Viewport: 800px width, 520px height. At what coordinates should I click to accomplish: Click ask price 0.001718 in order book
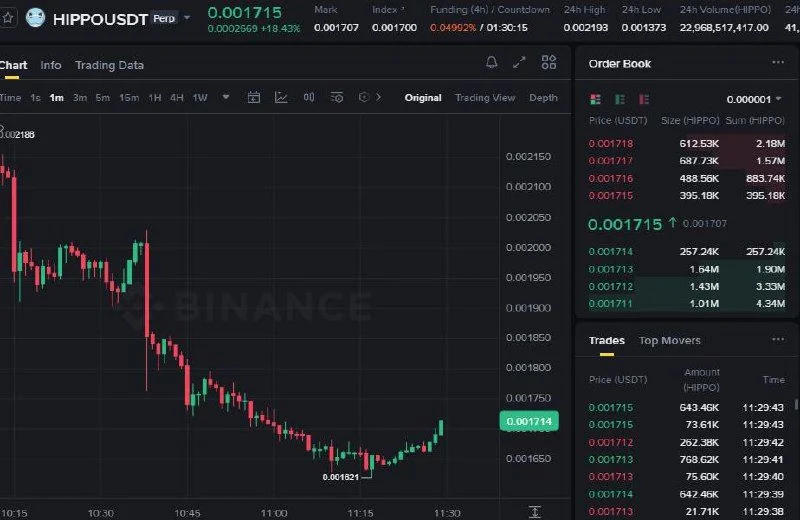611,143
